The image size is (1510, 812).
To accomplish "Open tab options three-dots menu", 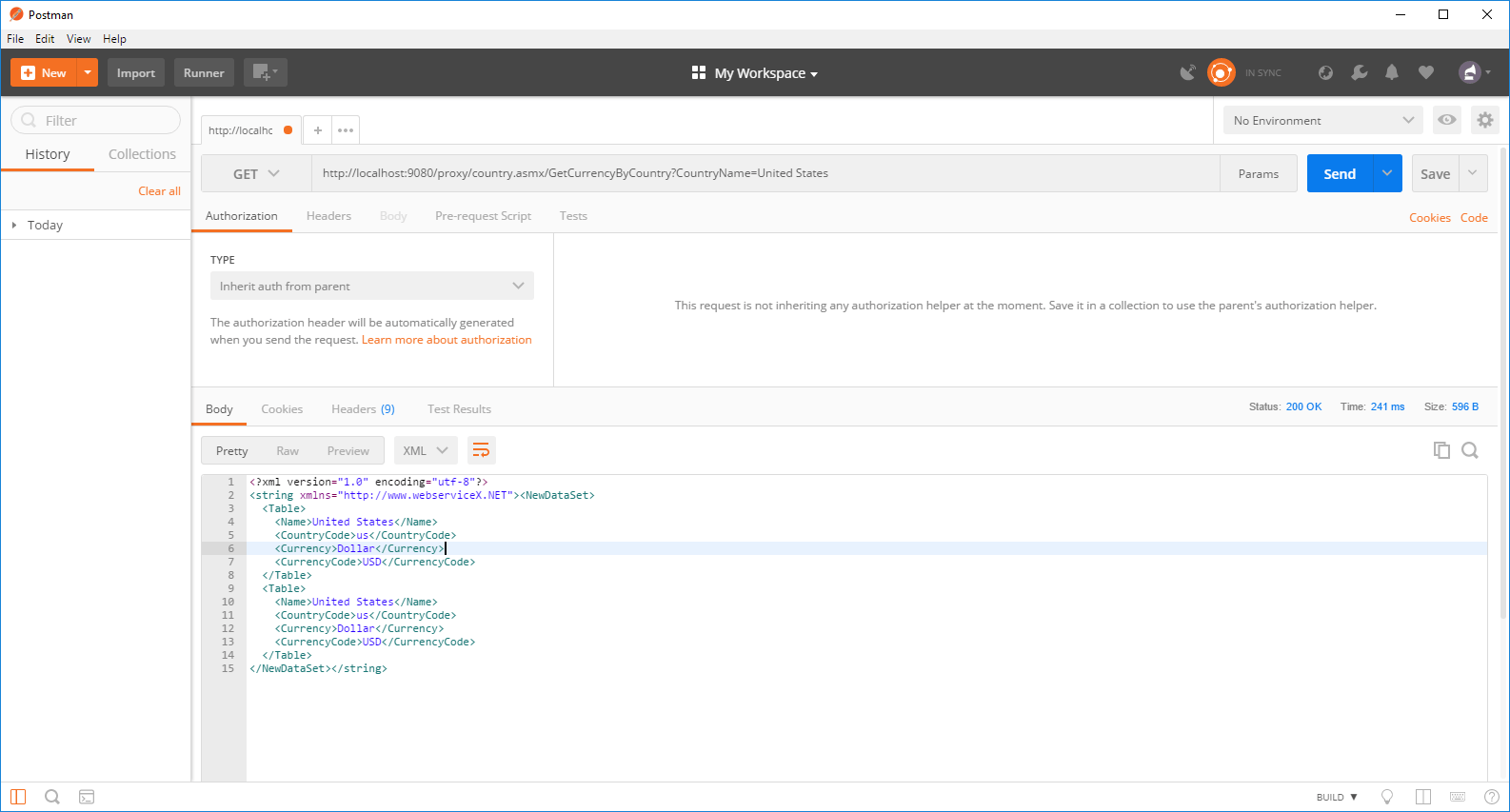I will pyautogui.click(x=346, y=130).
